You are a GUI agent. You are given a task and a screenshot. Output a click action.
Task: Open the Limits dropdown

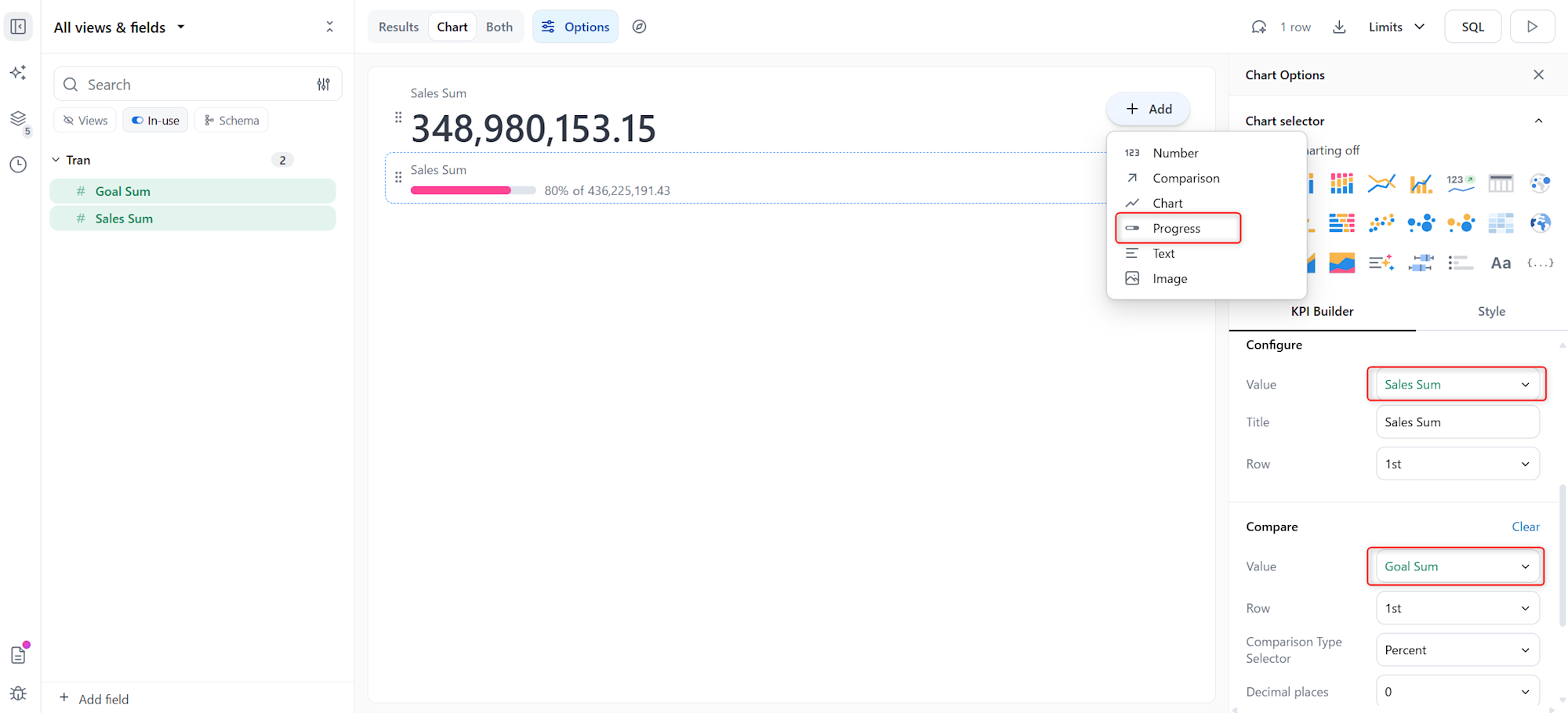1396,27
